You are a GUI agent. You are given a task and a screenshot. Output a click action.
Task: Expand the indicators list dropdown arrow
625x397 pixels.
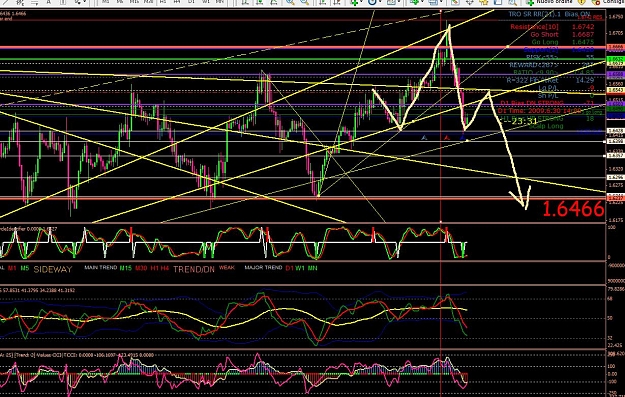(x=361, y=2)
